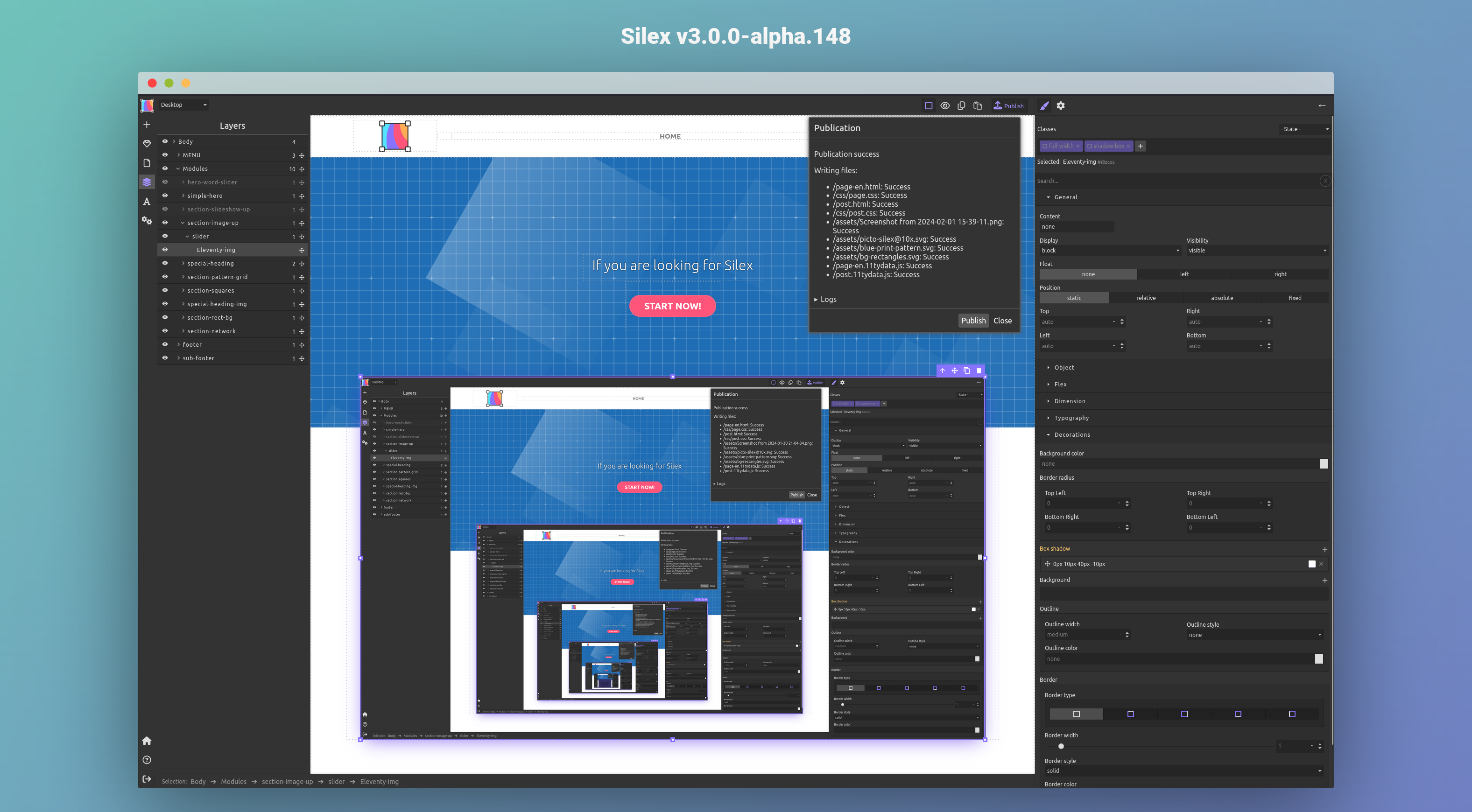The width and height of the screenshot is (1472, 812).
Task: Click duplicate icon on canvas element toolbar
Action: tap(967, 371)
